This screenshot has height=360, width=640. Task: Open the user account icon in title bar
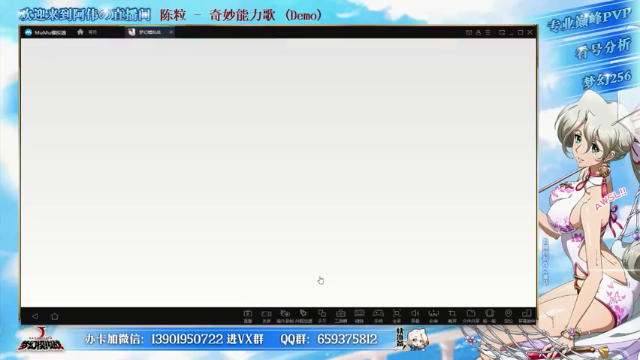(478, 32)
